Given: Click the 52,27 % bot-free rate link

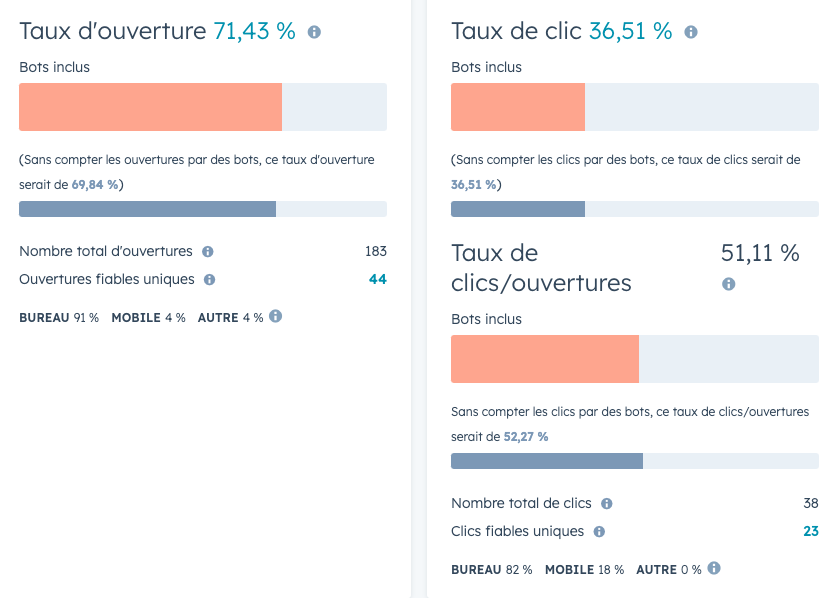Looking at the screenshot, I should [x=524, y=437].
